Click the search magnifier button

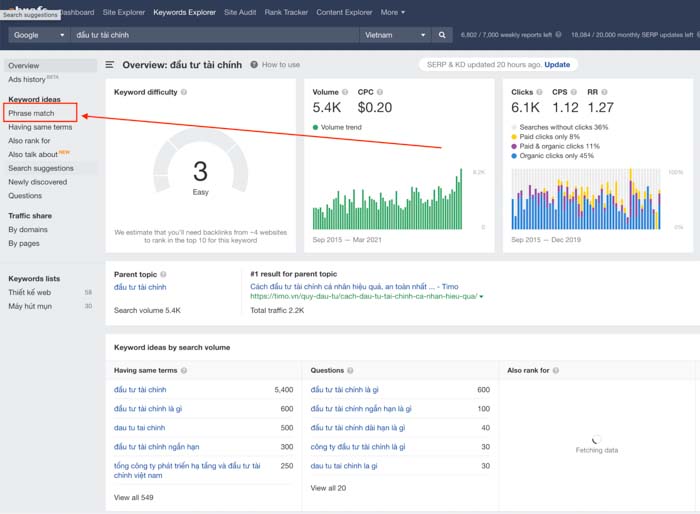(442, 35)
